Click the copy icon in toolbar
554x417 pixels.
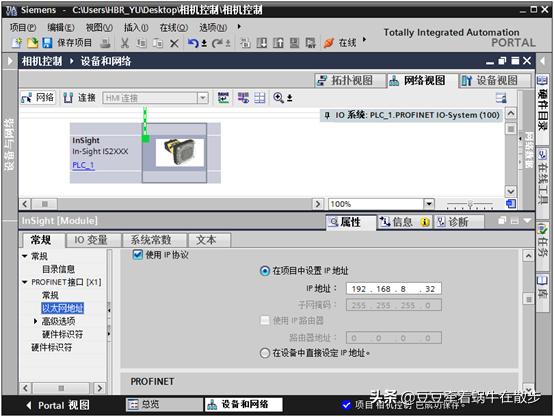tap(141, 43)
